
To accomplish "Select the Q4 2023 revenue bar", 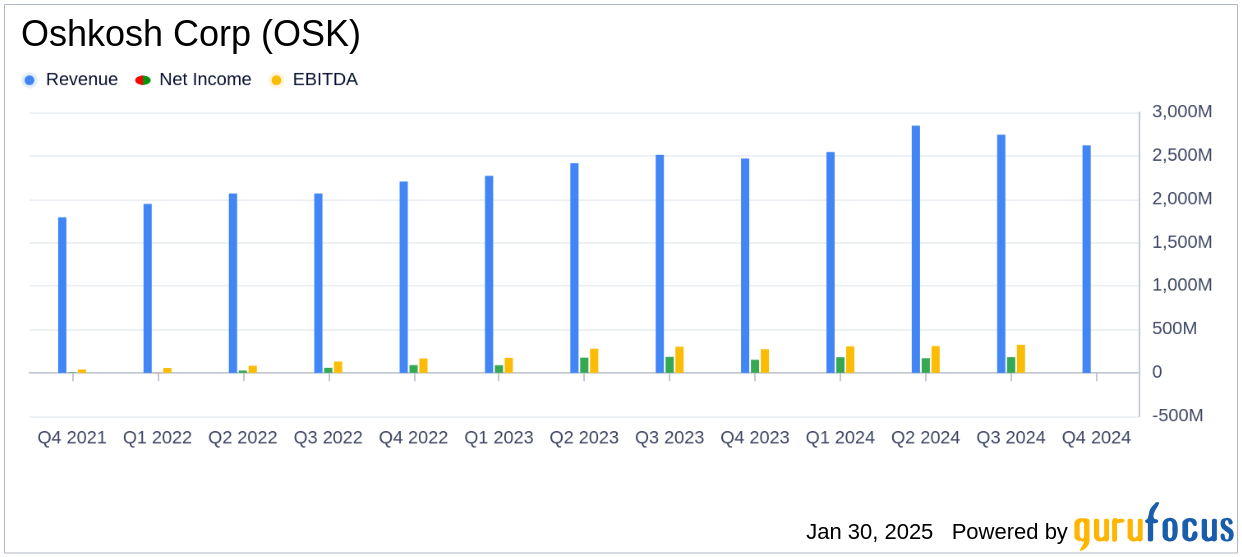I will (x=745, y=266).
